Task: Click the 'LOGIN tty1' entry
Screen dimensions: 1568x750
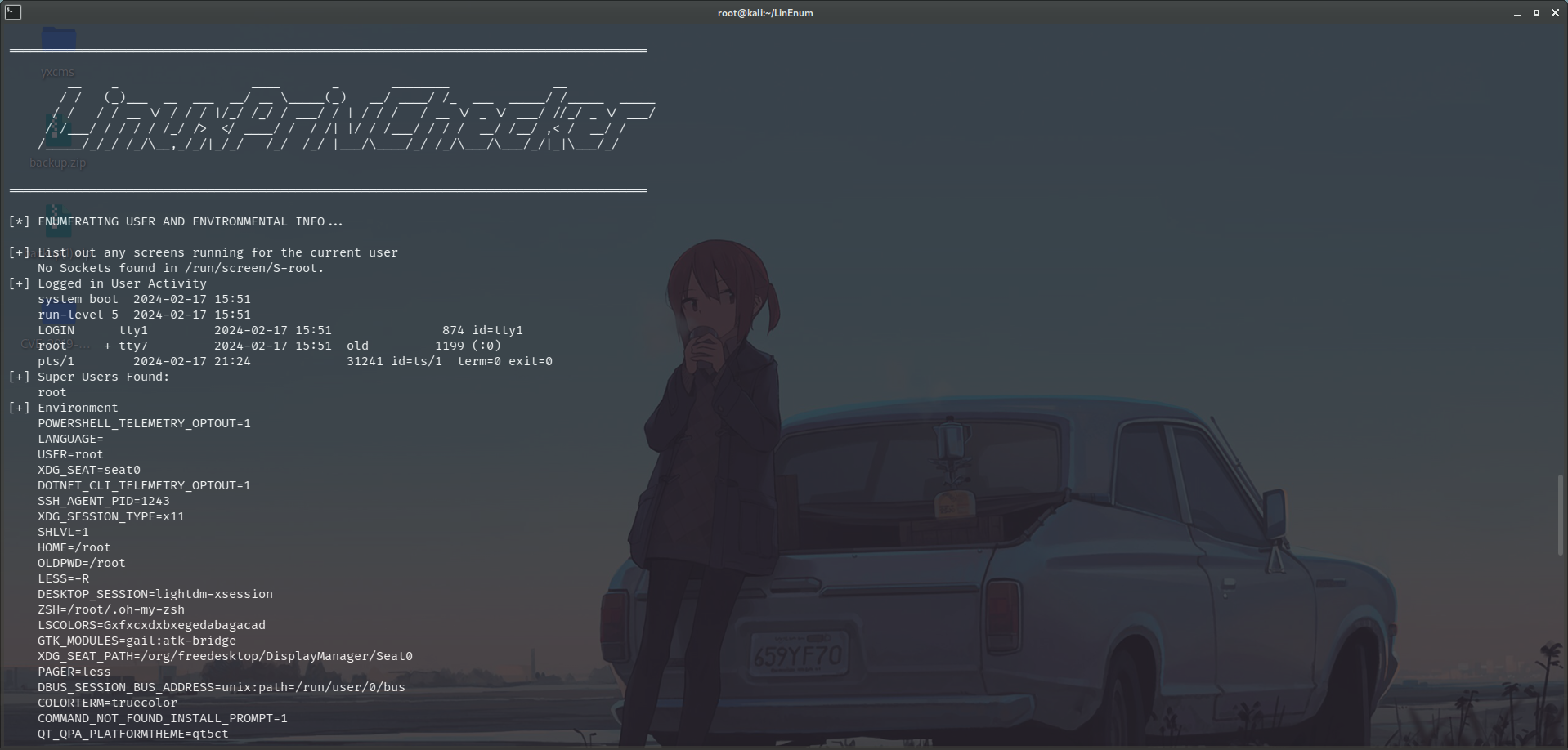Action: (280, 330)
